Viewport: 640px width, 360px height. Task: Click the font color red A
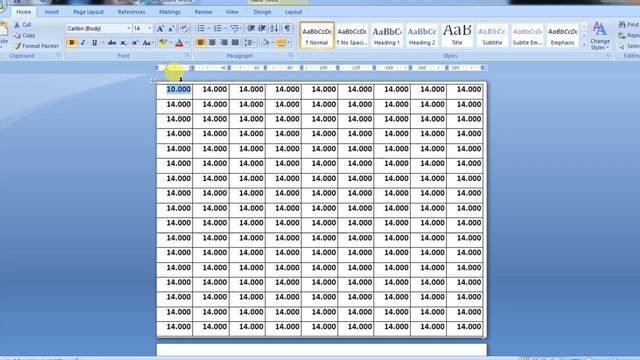(179, 42)
